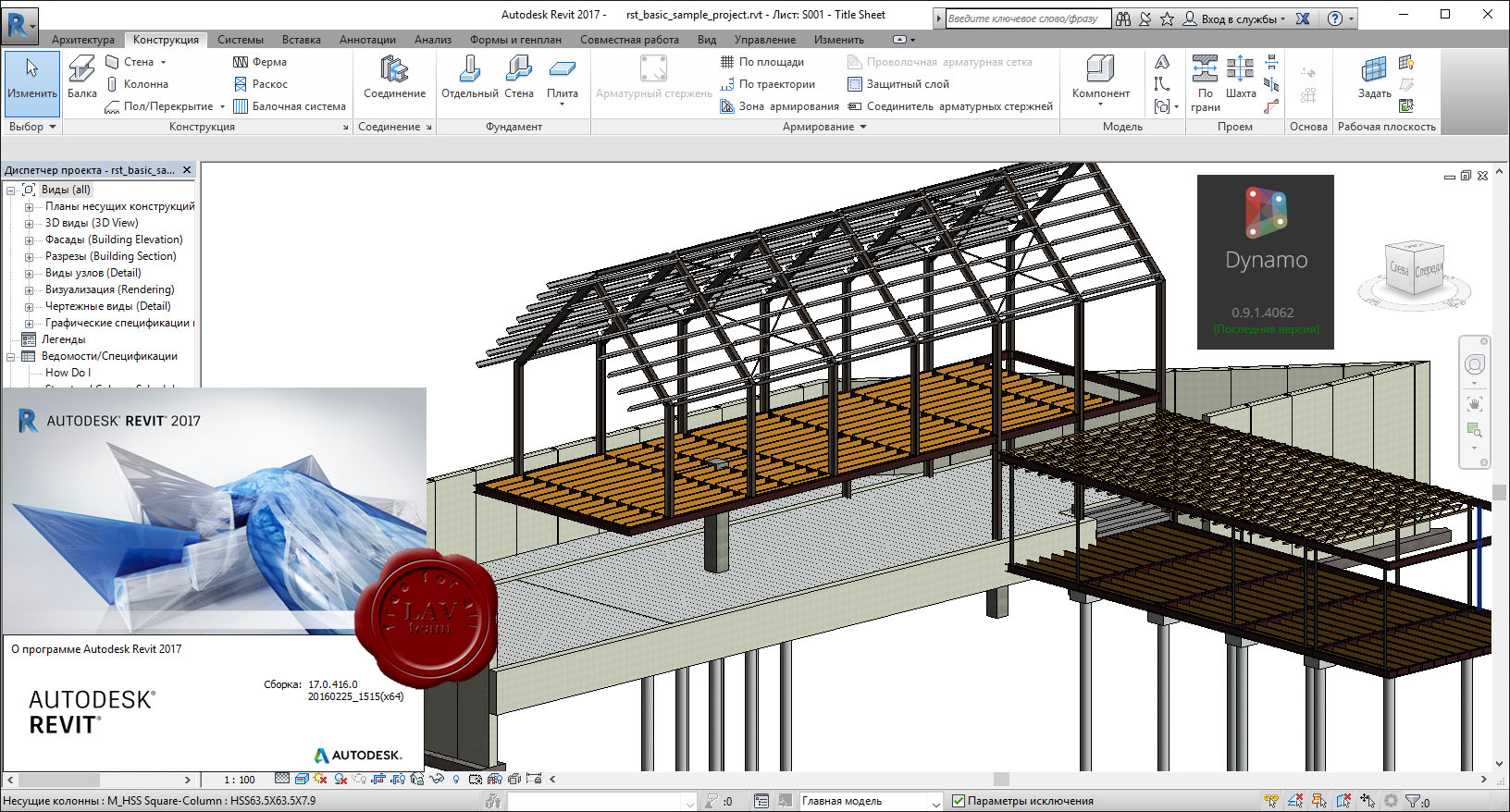Open visual style icon in view bar
Image resolution: width=1510 pixels, height=812 pixels.
[302, 779]
